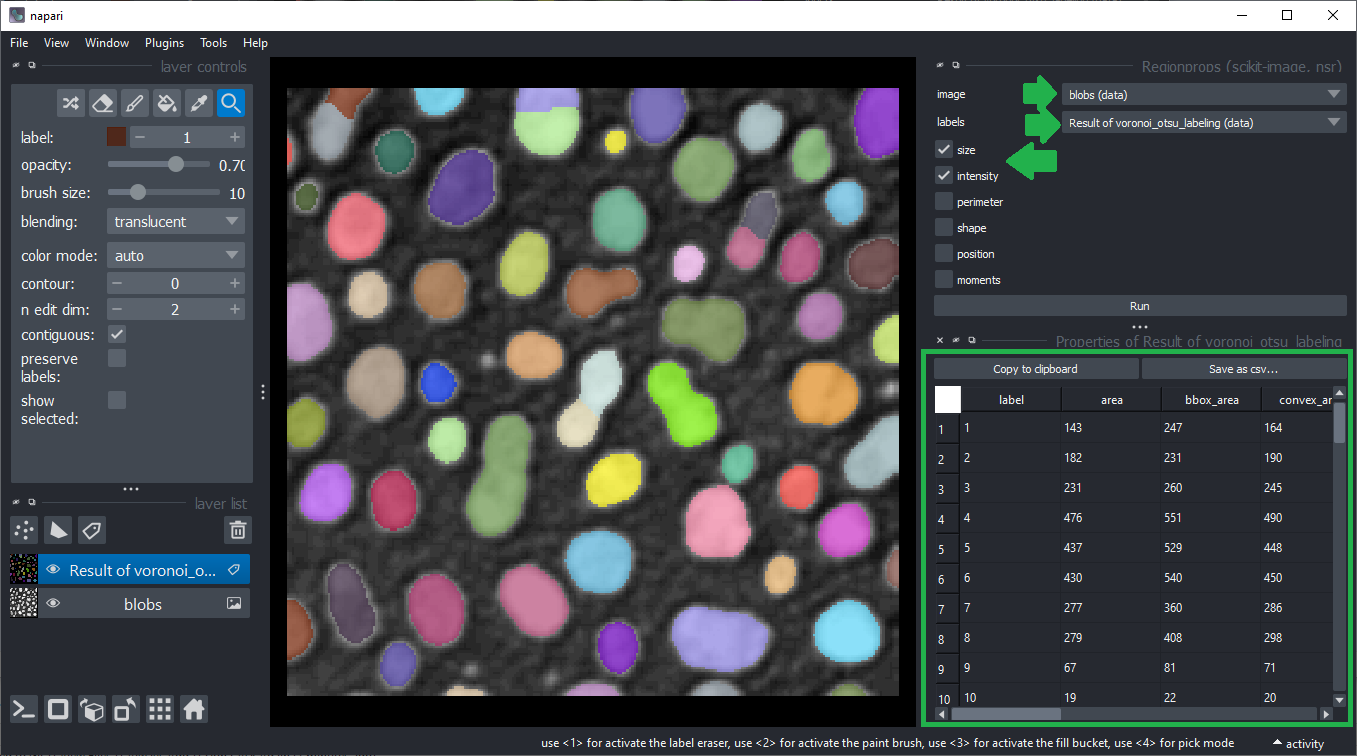Hide the blobs layer
1357x756 pixels.
pos(54,604)
